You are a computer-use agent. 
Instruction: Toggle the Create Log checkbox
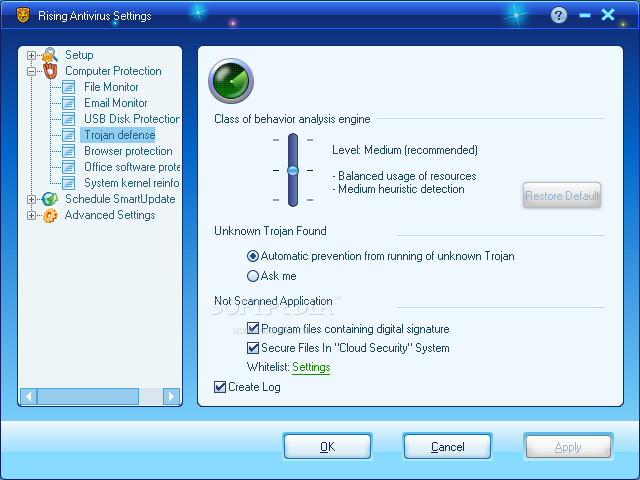click(x=220, y=387)
